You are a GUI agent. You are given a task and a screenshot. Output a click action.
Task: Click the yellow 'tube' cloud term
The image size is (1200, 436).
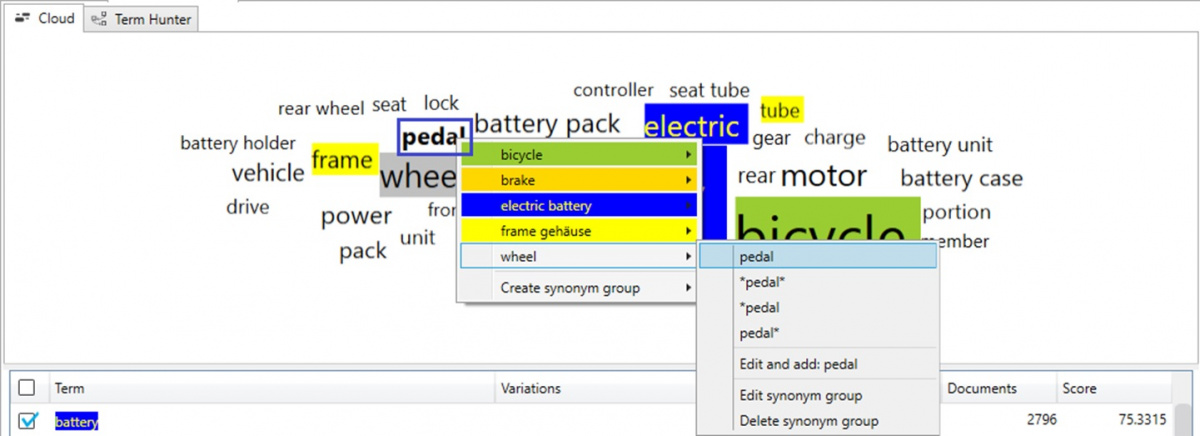tap(780, 110)
